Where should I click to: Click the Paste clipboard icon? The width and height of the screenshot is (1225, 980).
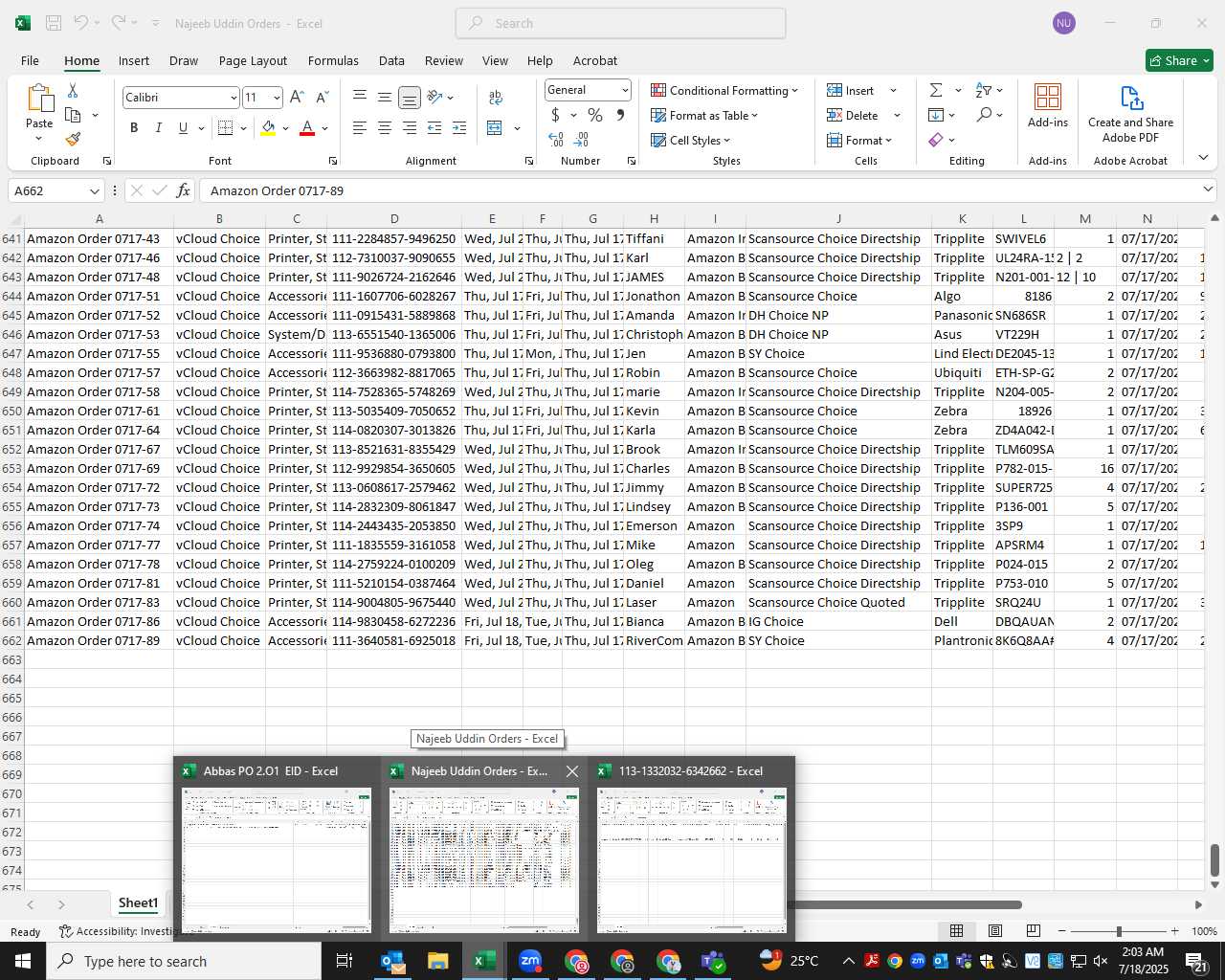point(39,99)
